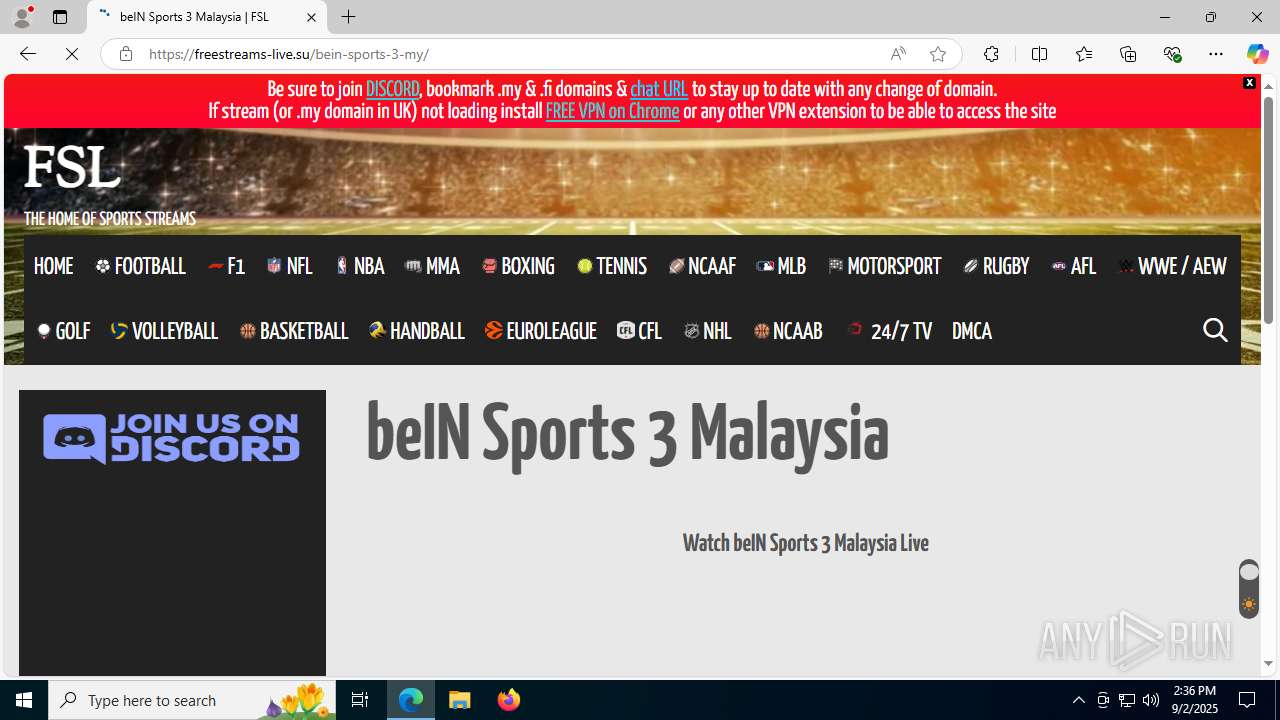Open the Windows Start menu
The image size is (1280, 720).
[x=24, y=700]
